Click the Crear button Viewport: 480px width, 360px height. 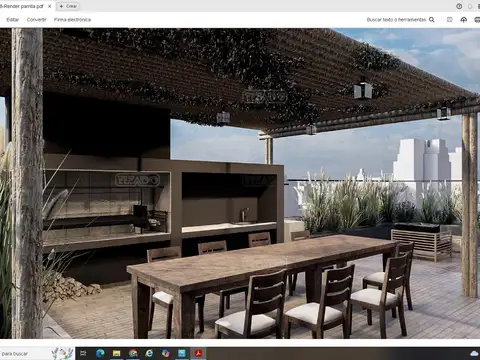click(x=68, y=6)
